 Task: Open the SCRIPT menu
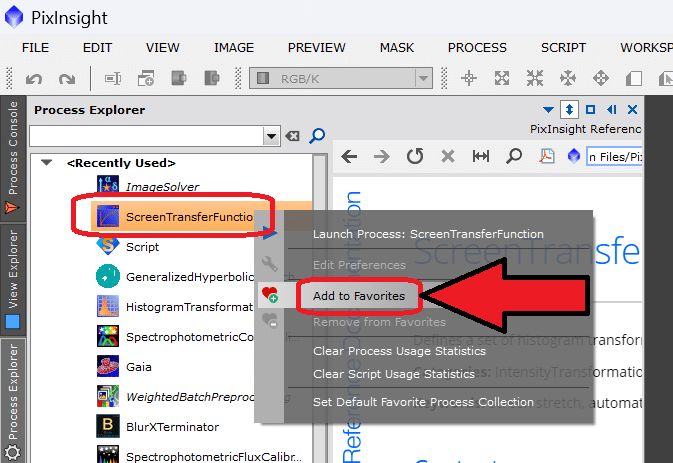pos(564,48)
